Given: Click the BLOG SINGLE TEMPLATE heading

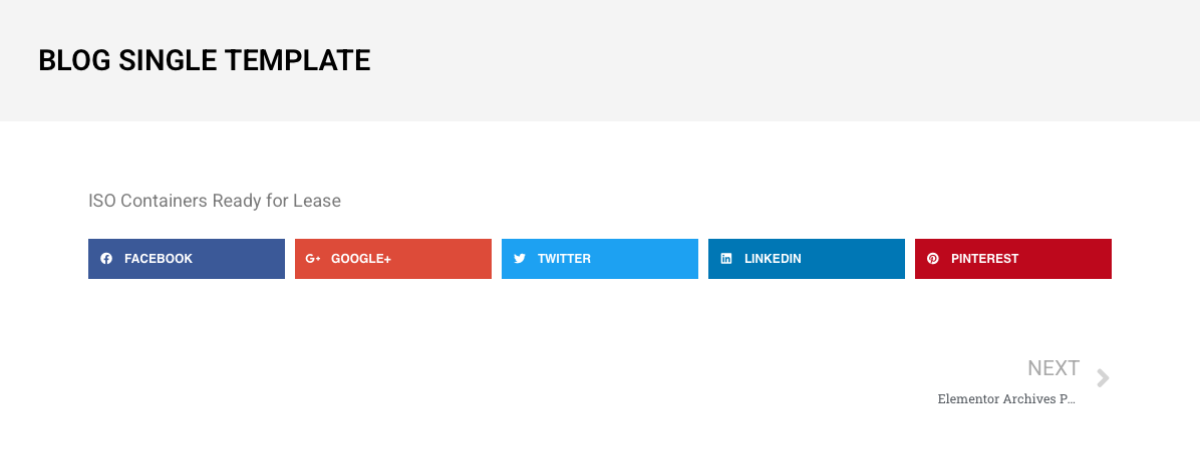Looking at the screenshot, I should [x=204, y=61].
